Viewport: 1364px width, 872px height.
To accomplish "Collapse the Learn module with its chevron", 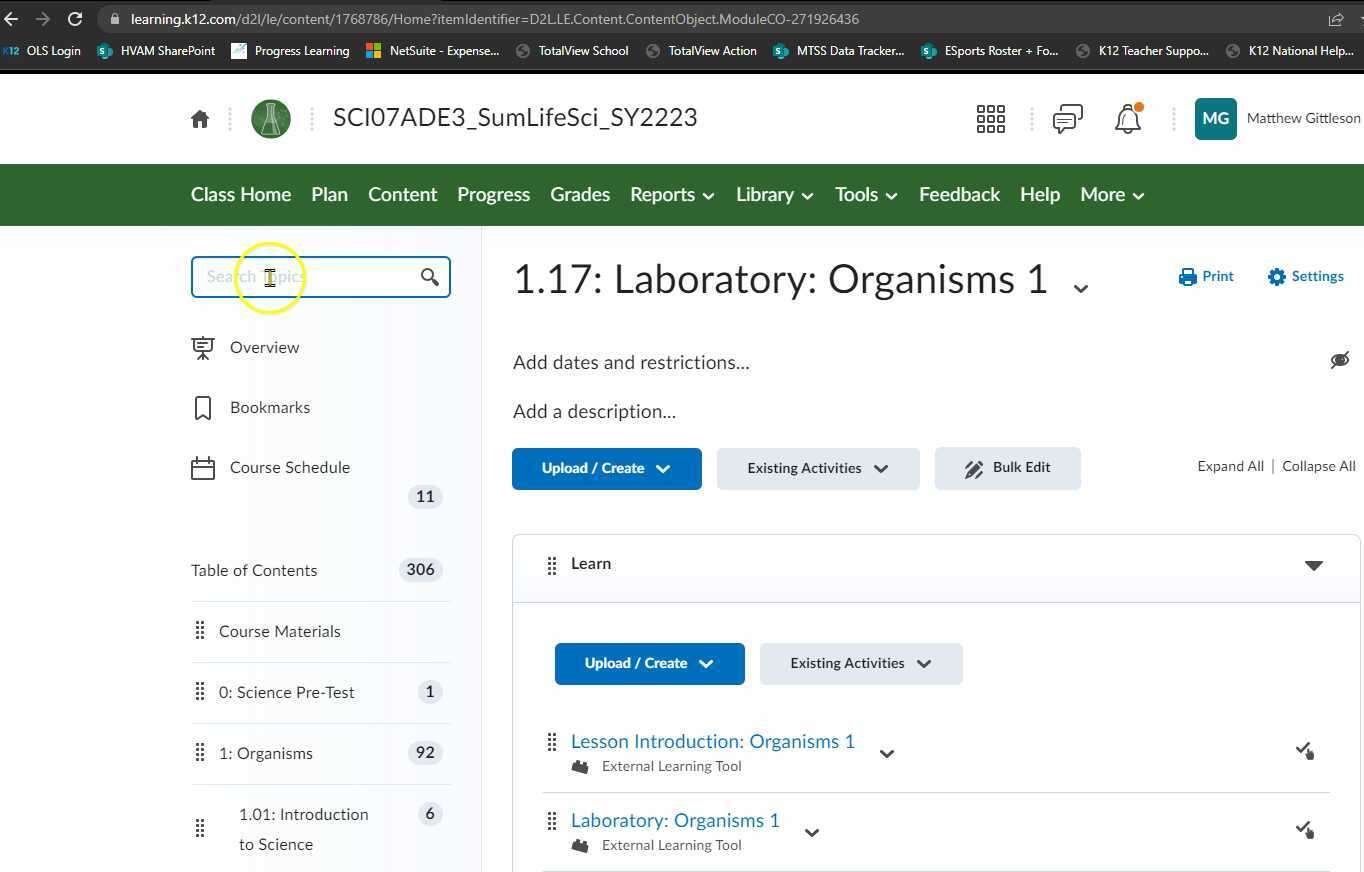I will 1314,564.
